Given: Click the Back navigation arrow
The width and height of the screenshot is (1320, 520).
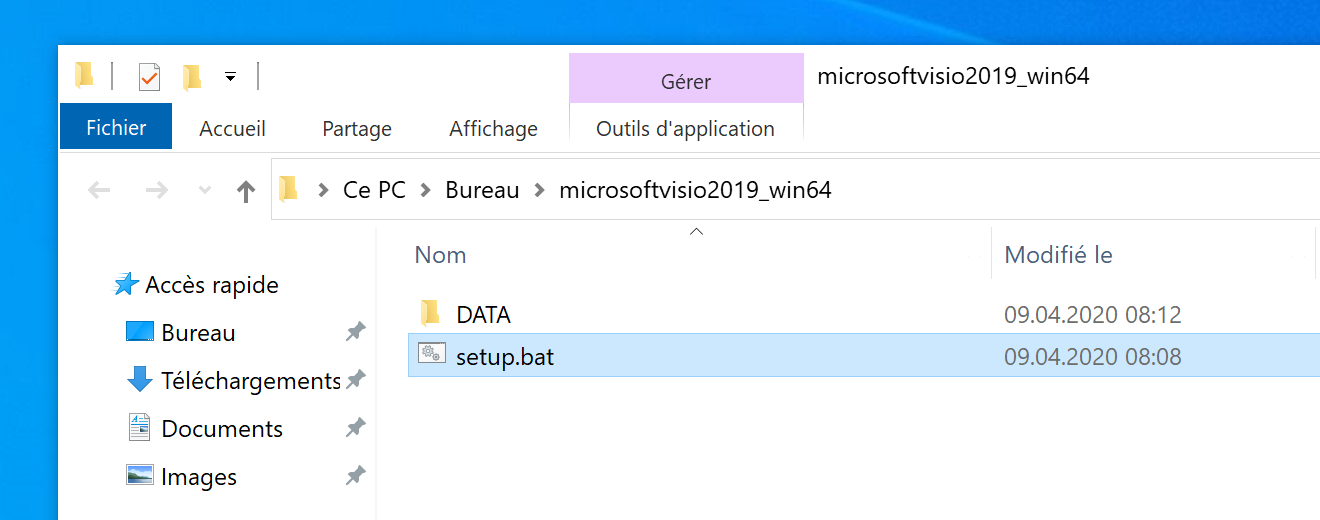Looking at the screenshot, I should (99, 190).
